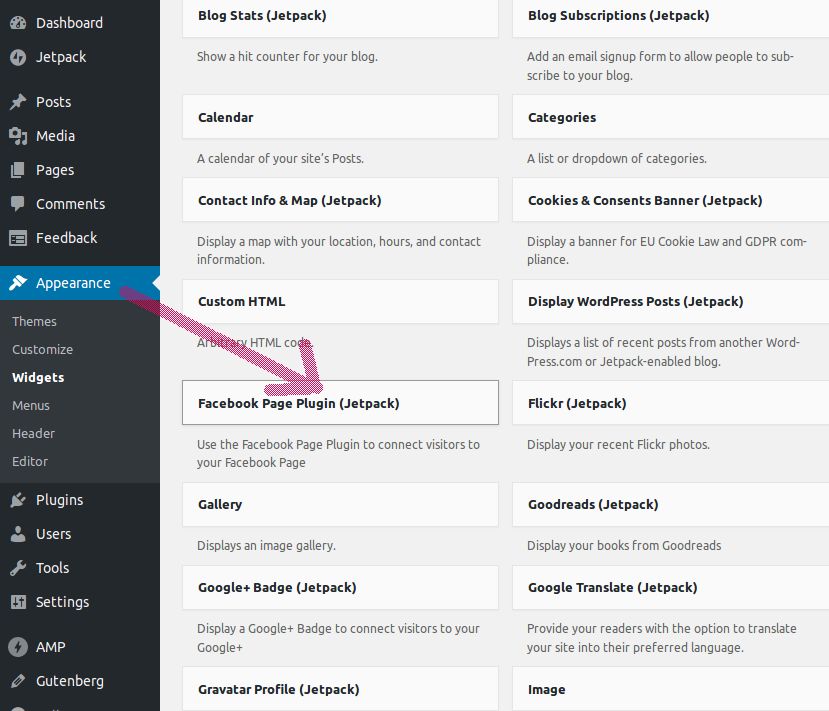Viewport: 829px width, 711px height.
Task: Click the Media icon in sidebar
Action: tap(18, 136)
